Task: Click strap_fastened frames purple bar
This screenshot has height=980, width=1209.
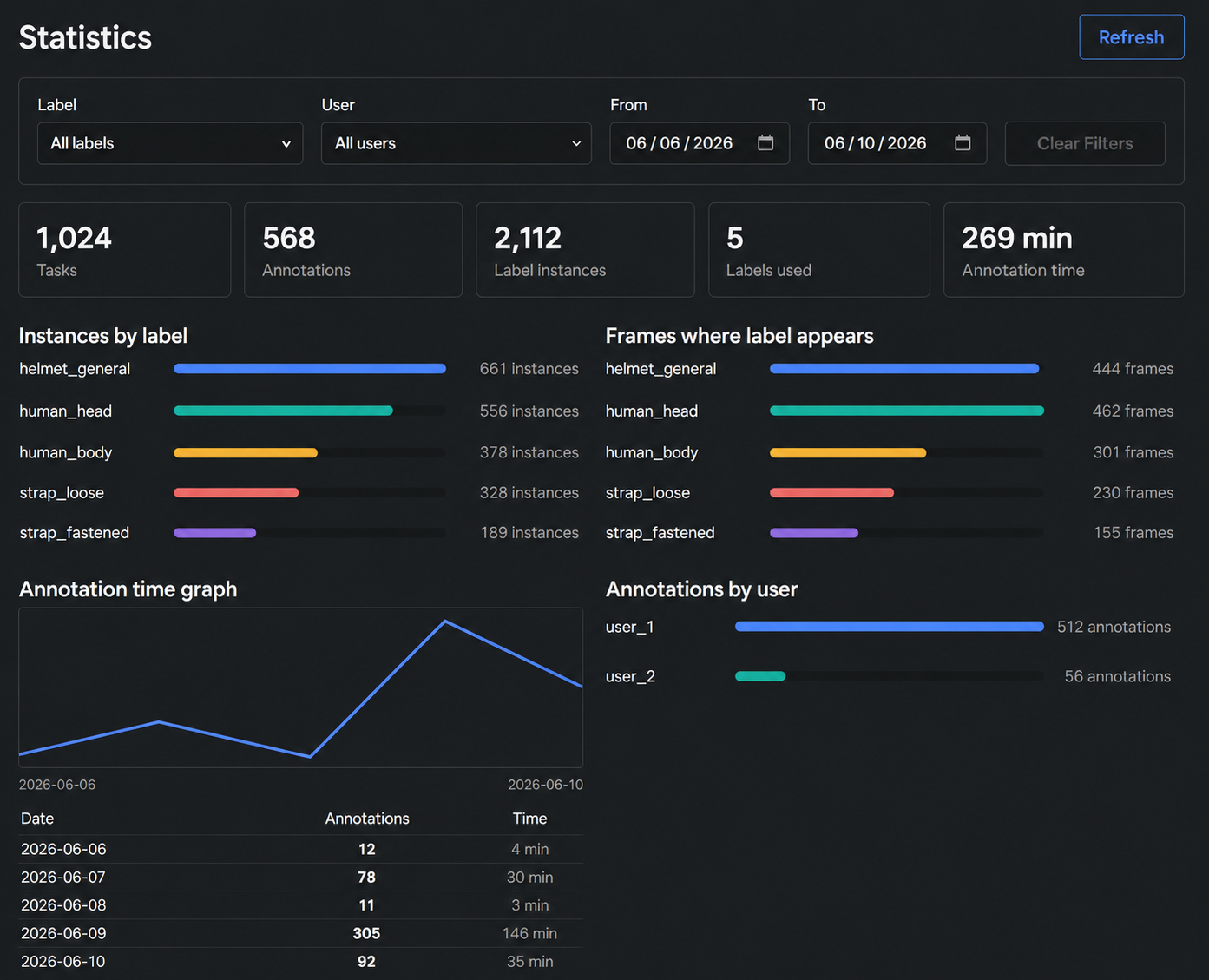Action: [x=814, y=532]
